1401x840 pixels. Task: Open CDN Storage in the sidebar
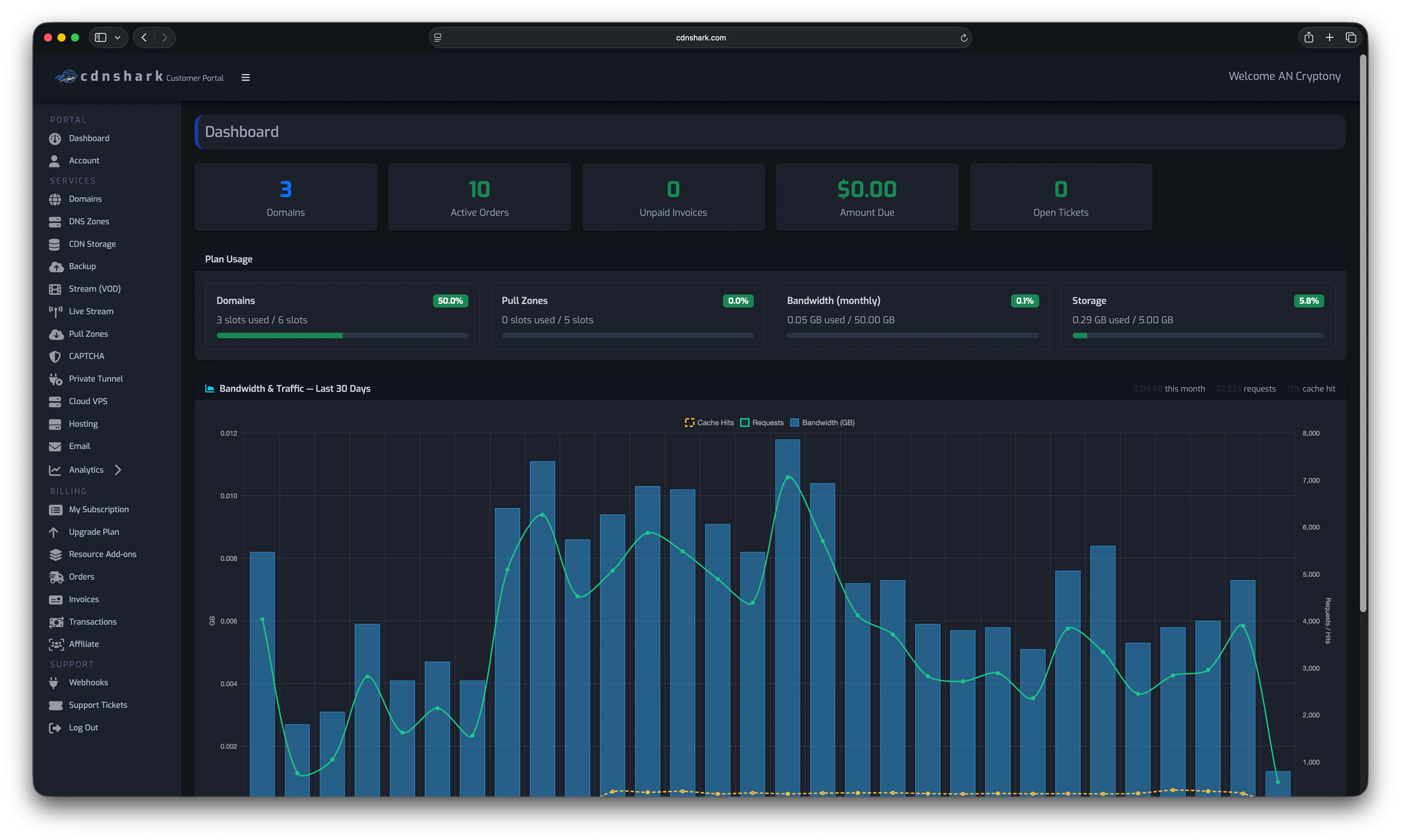pyautogui.click(x=92, y=245)
